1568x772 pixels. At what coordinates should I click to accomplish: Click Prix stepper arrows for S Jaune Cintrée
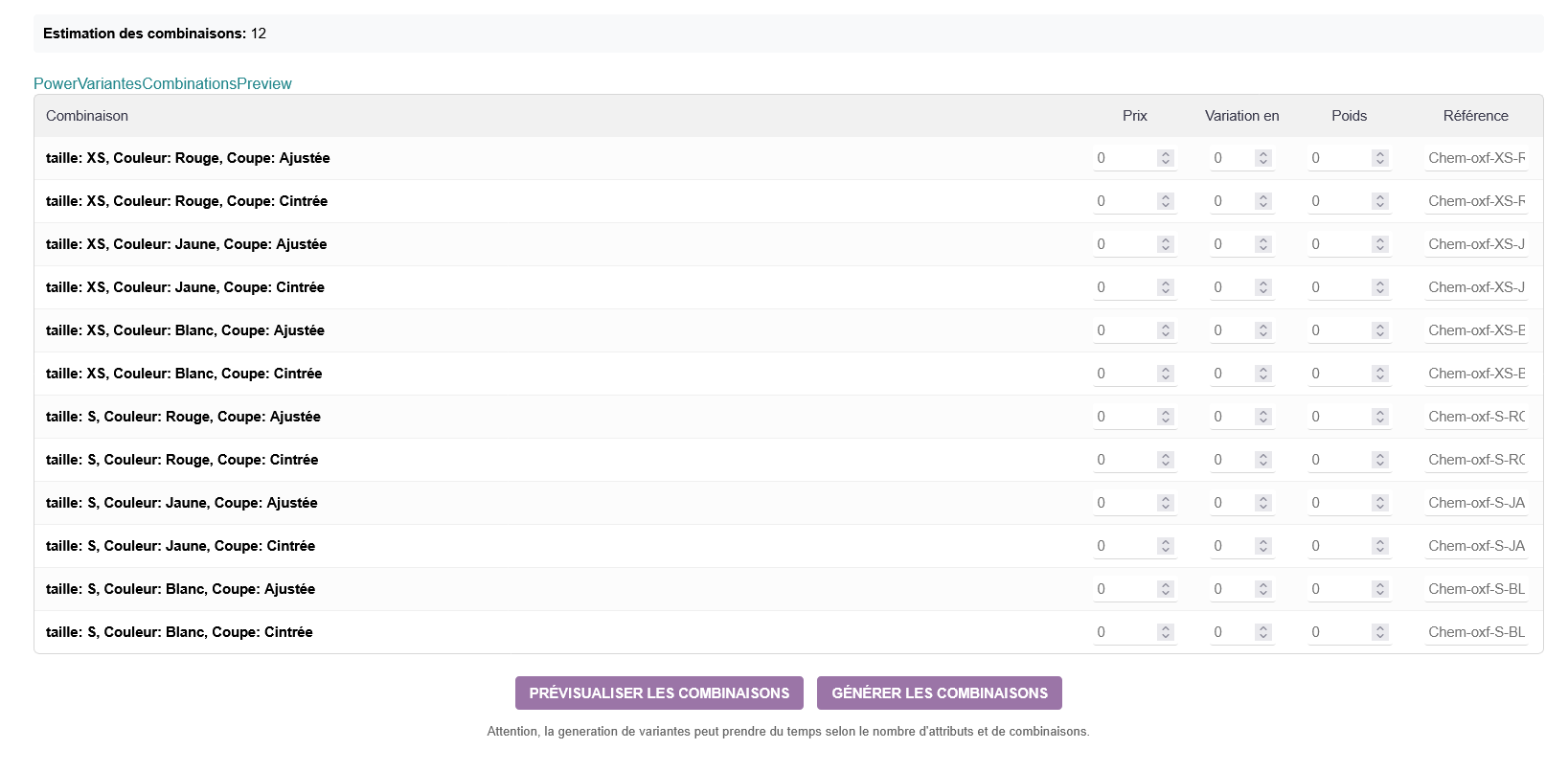pyautogui.click(x=1166, y=546)
